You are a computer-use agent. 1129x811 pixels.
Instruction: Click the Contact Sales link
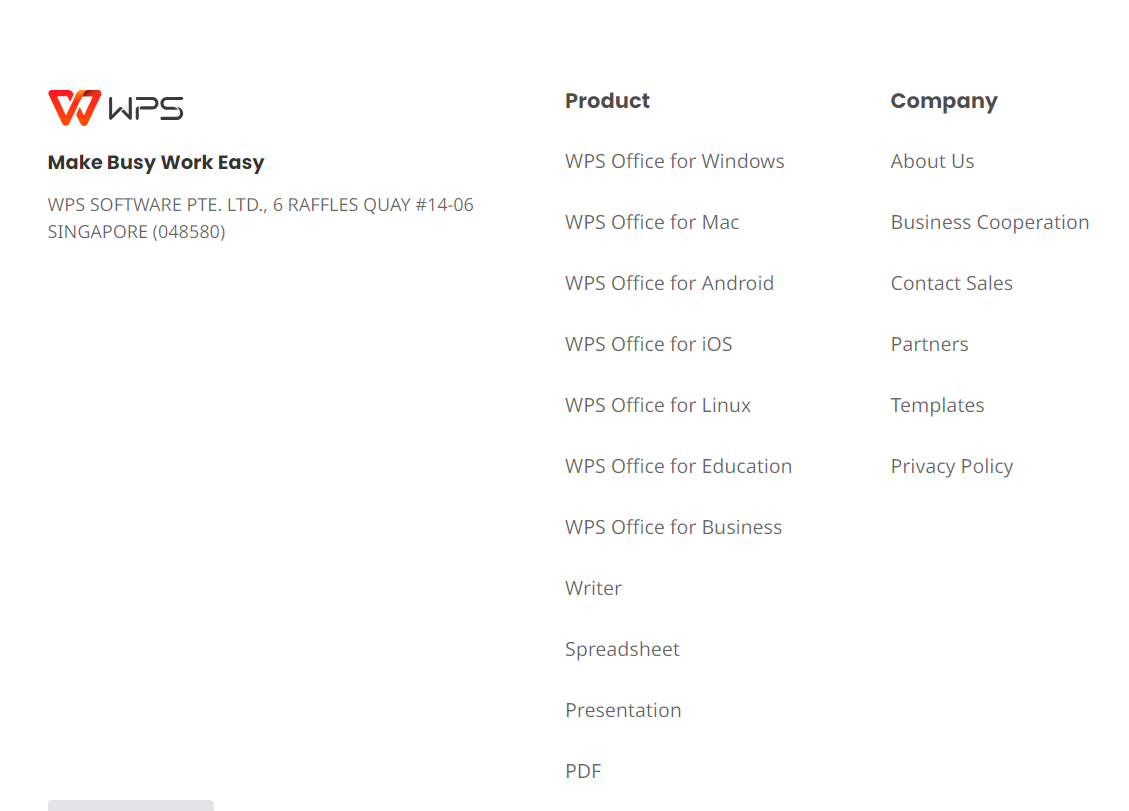951,283
